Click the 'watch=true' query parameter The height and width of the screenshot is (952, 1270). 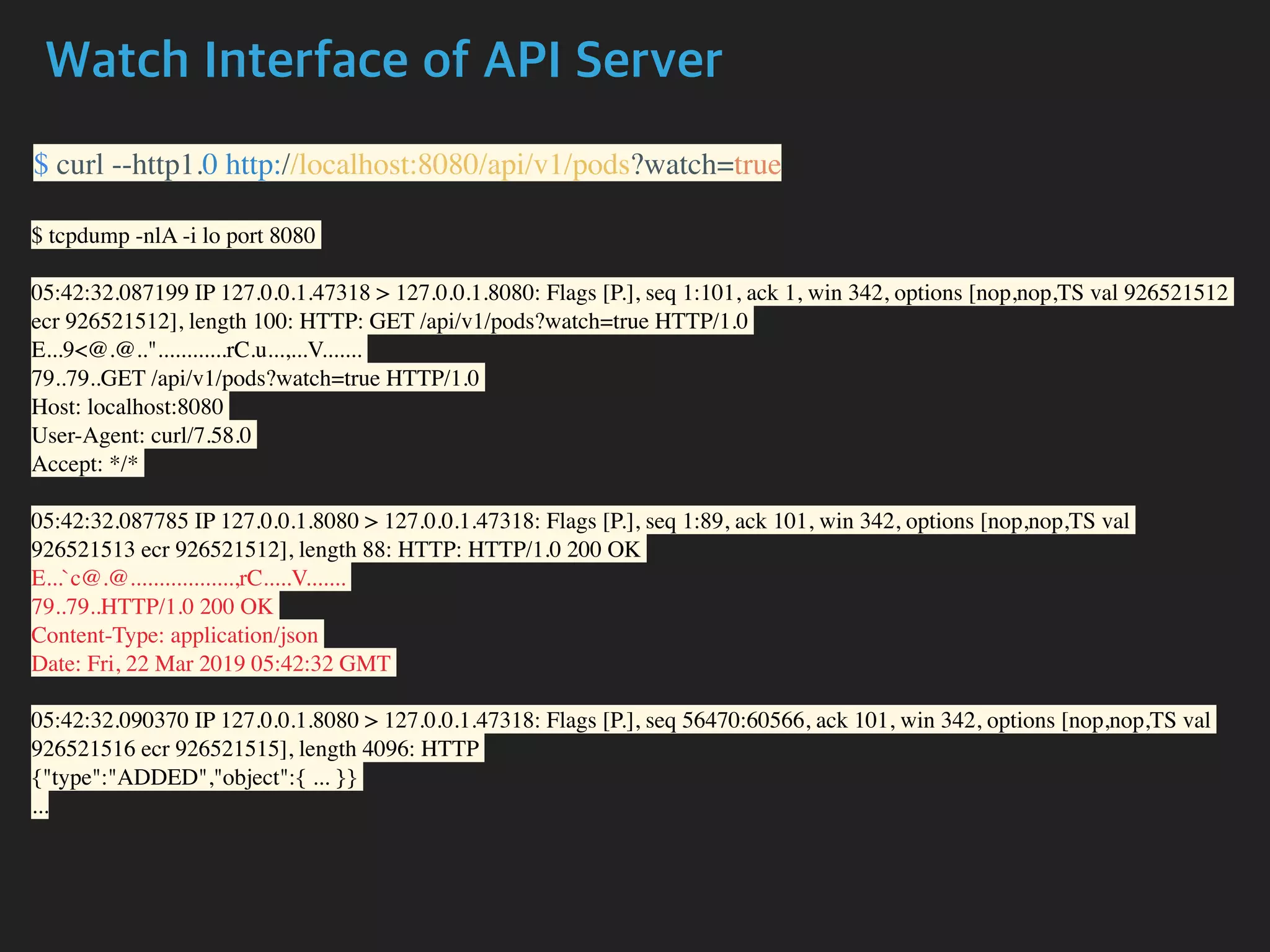coord(712,165)
